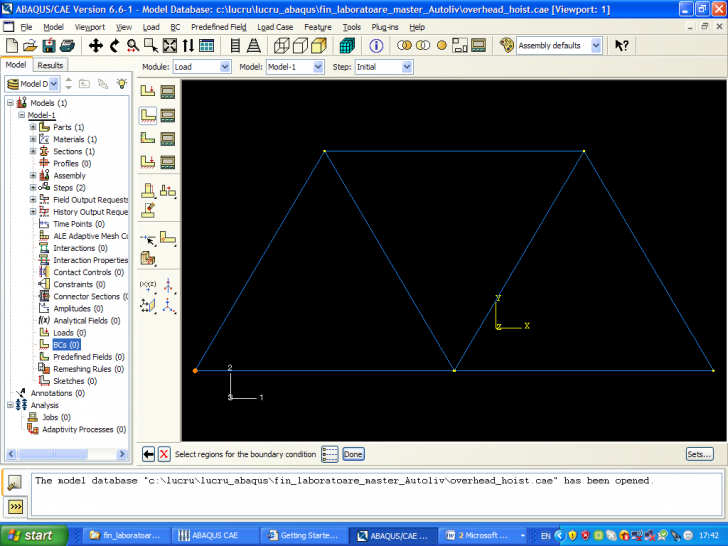Image resolution: width=728 pixels, height=546 pixels.
Task: Click the Create Predefined Field tool
Action: [x=148, y=139]
